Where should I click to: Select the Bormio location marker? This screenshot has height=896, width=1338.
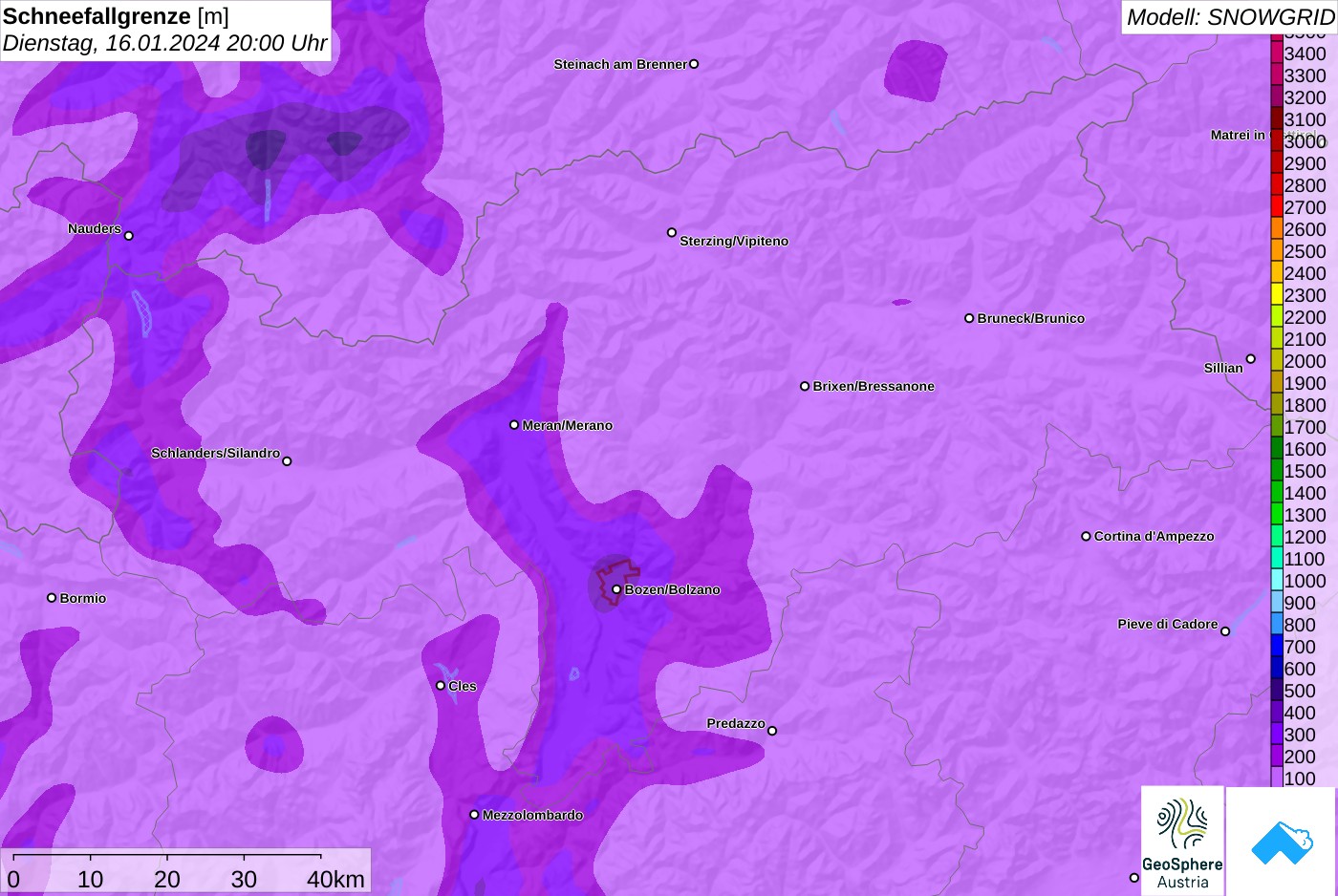[x=52, y=598]
